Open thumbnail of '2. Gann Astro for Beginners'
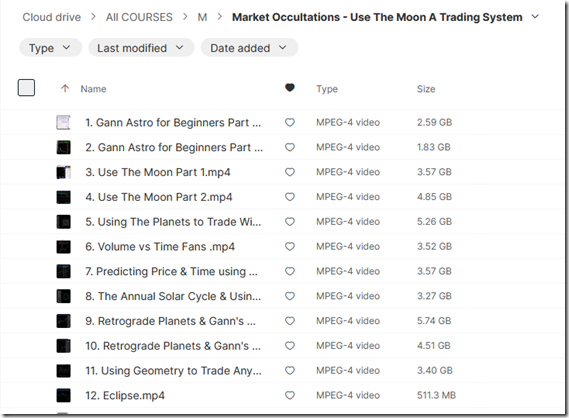 (64, 147)
